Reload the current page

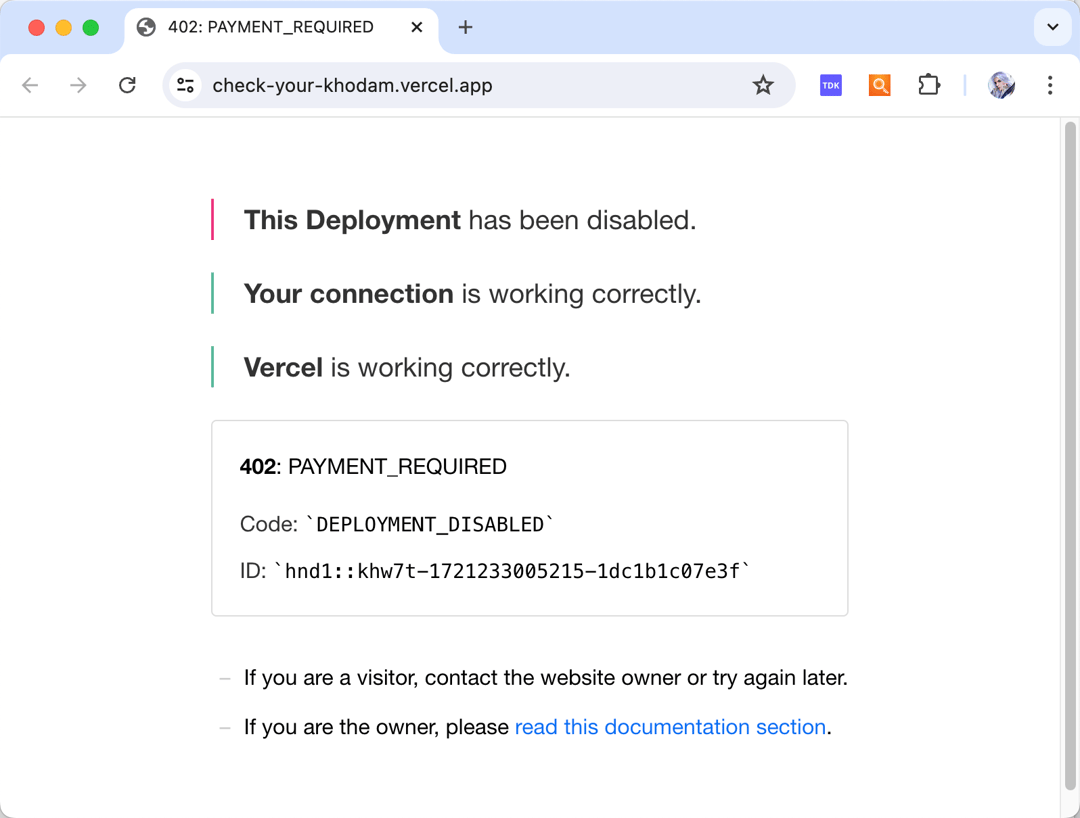pos(127,85)
